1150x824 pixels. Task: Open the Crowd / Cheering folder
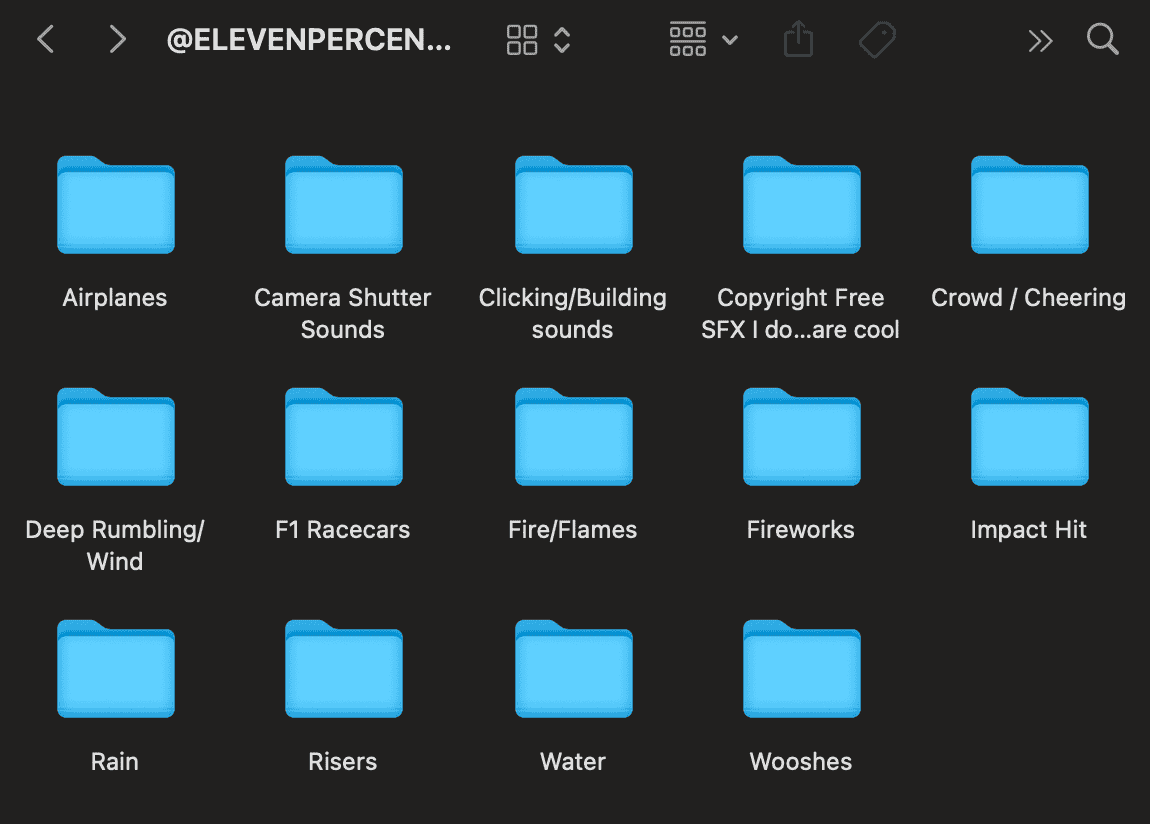coord(1029,205)
